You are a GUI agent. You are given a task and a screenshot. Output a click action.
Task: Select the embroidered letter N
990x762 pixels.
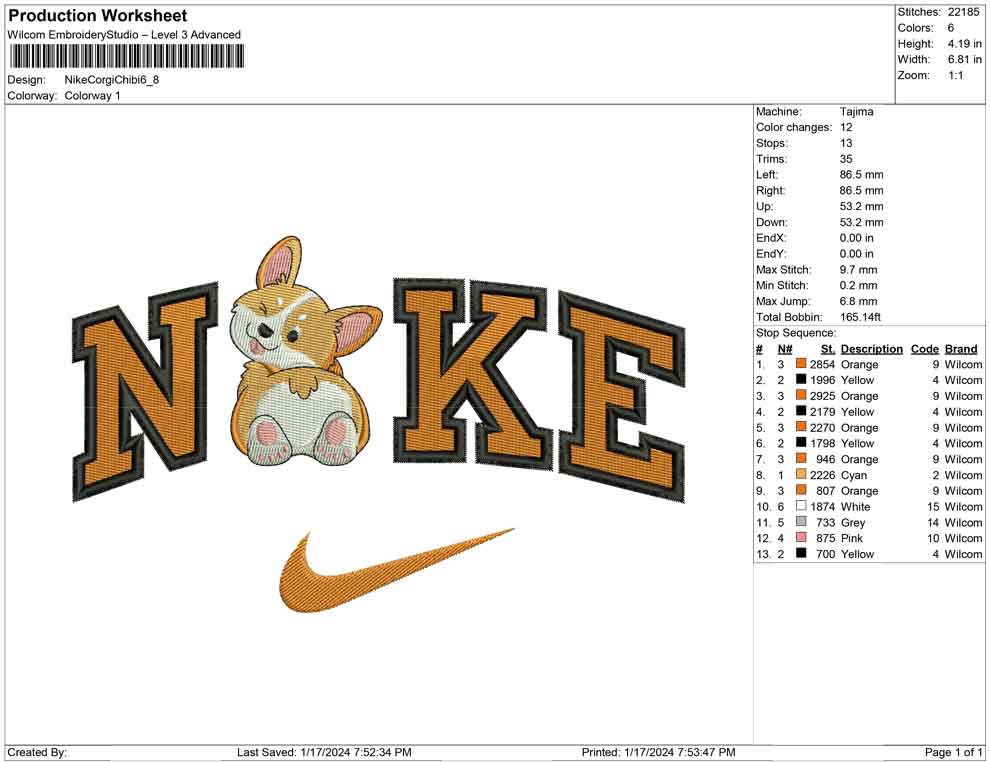point(146,391)
